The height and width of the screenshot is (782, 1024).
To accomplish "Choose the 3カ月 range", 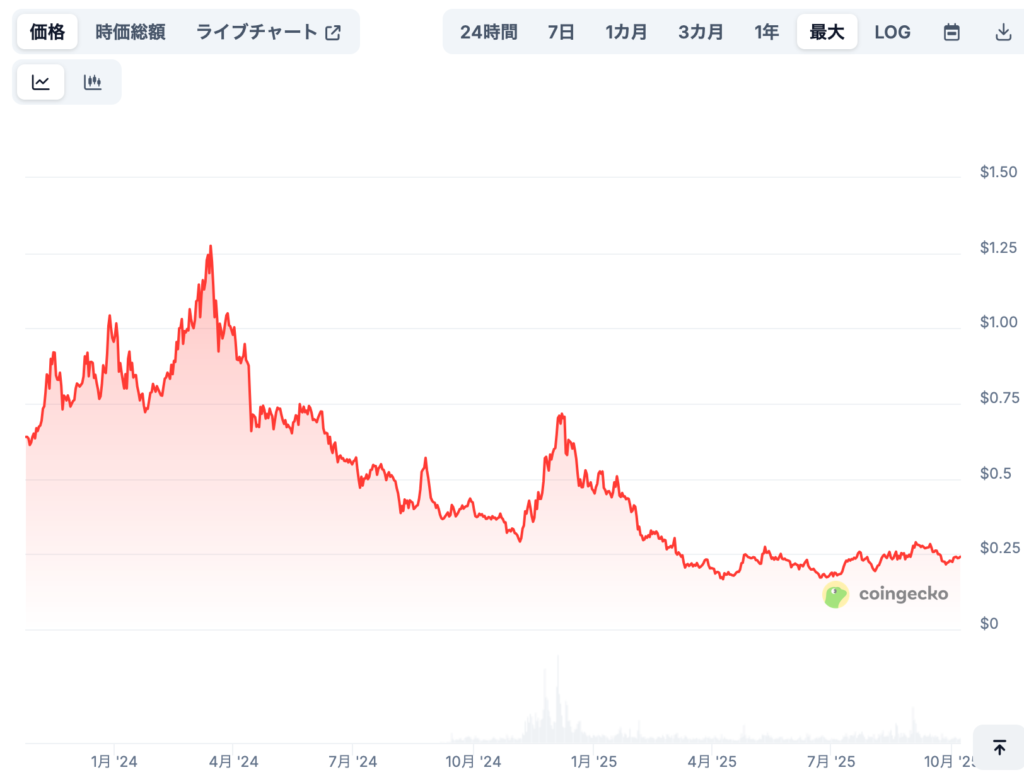I will [x=700, y=32].
